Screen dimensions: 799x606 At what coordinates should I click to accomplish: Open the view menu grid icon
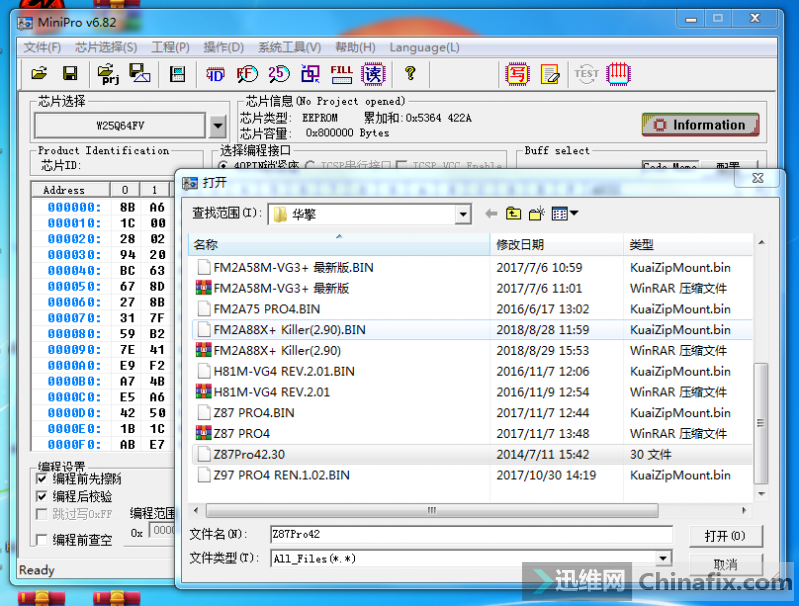click(x=565, y=214)
